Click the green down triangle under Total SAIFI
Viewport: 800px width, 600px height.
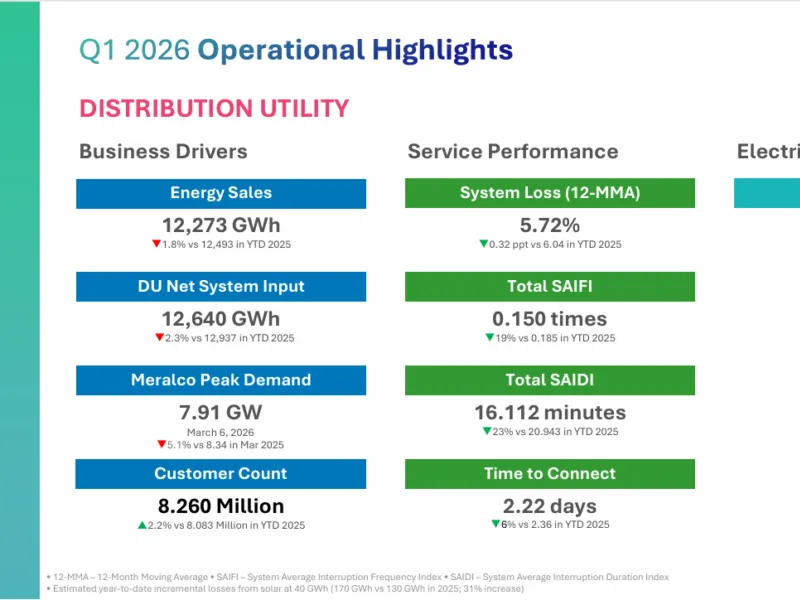(490, 337)
